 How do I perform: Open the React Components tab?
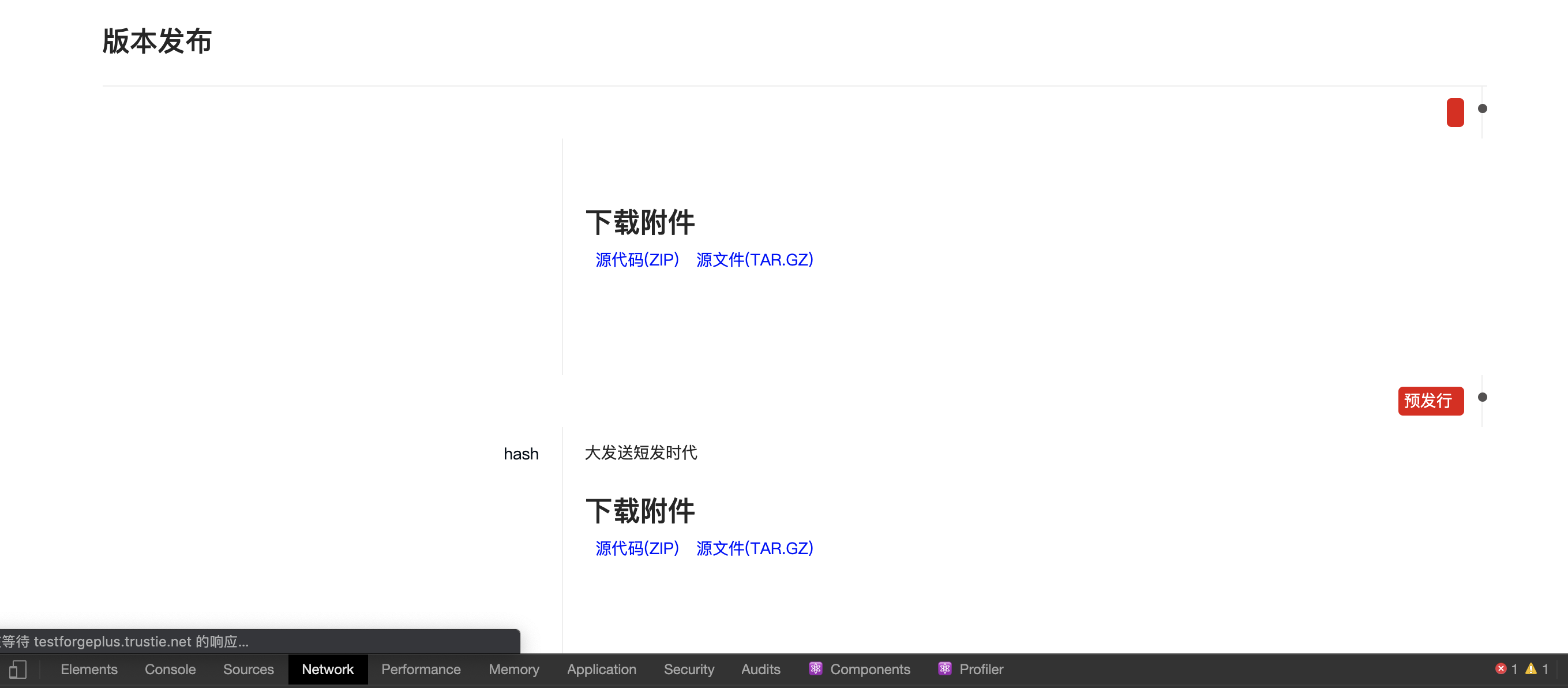(x=860, y=669)
